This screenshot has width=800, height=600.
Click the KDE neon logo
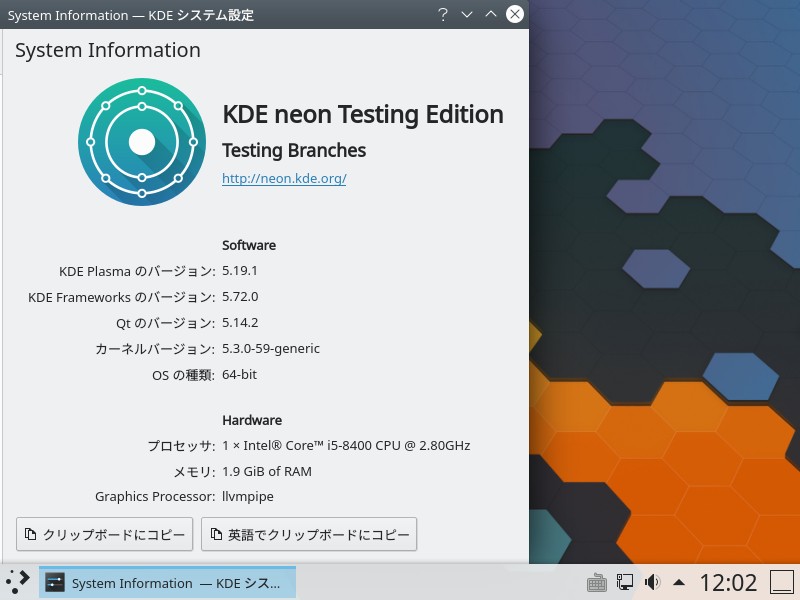pyautogui.click(x=142, y=142)
